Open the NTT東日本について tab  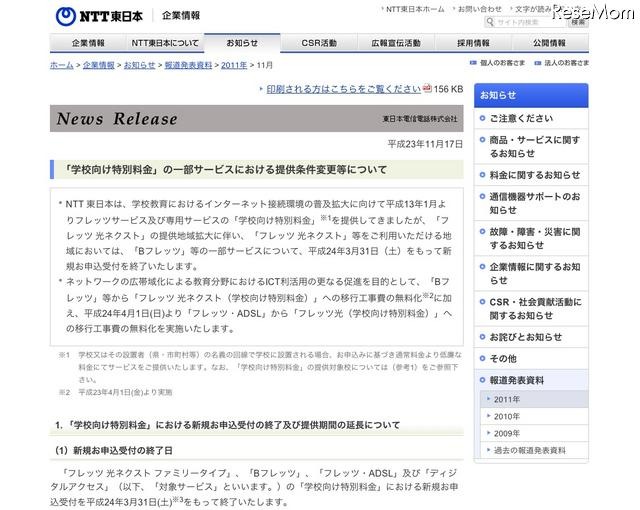[165, 43]
